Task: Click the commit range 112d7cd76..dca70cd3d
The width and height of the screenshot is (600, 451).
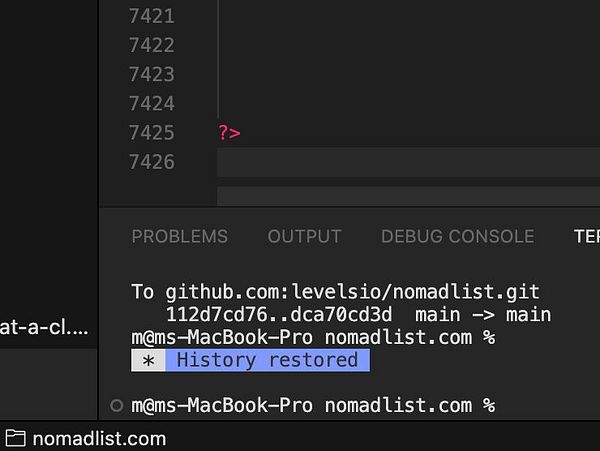Action: [x=279, y=315]
